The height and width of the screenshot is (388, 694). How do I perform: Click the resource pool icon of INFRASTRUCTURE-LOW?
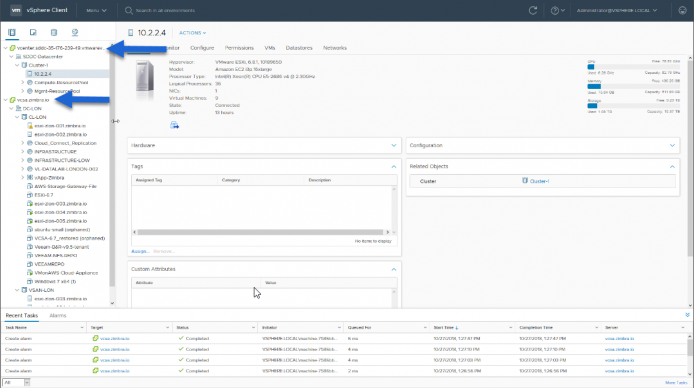[30, 160]
